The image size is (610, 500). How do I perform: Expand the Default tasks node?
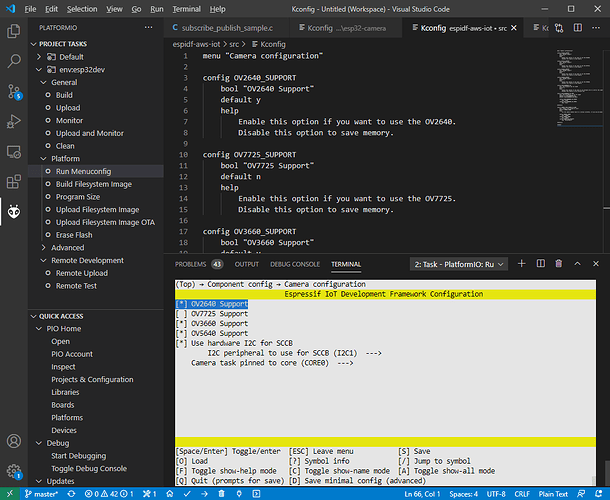39,57
